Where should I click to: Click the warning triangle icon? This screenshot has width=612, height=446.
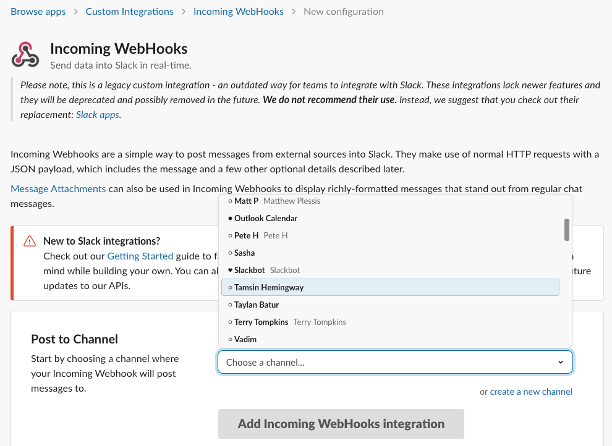30,241
